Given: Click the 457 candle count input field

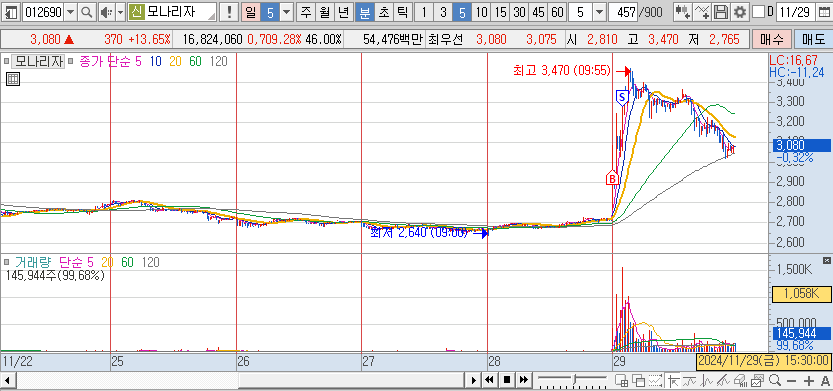Looking at the screenshot, I should [x=623, y=12].
